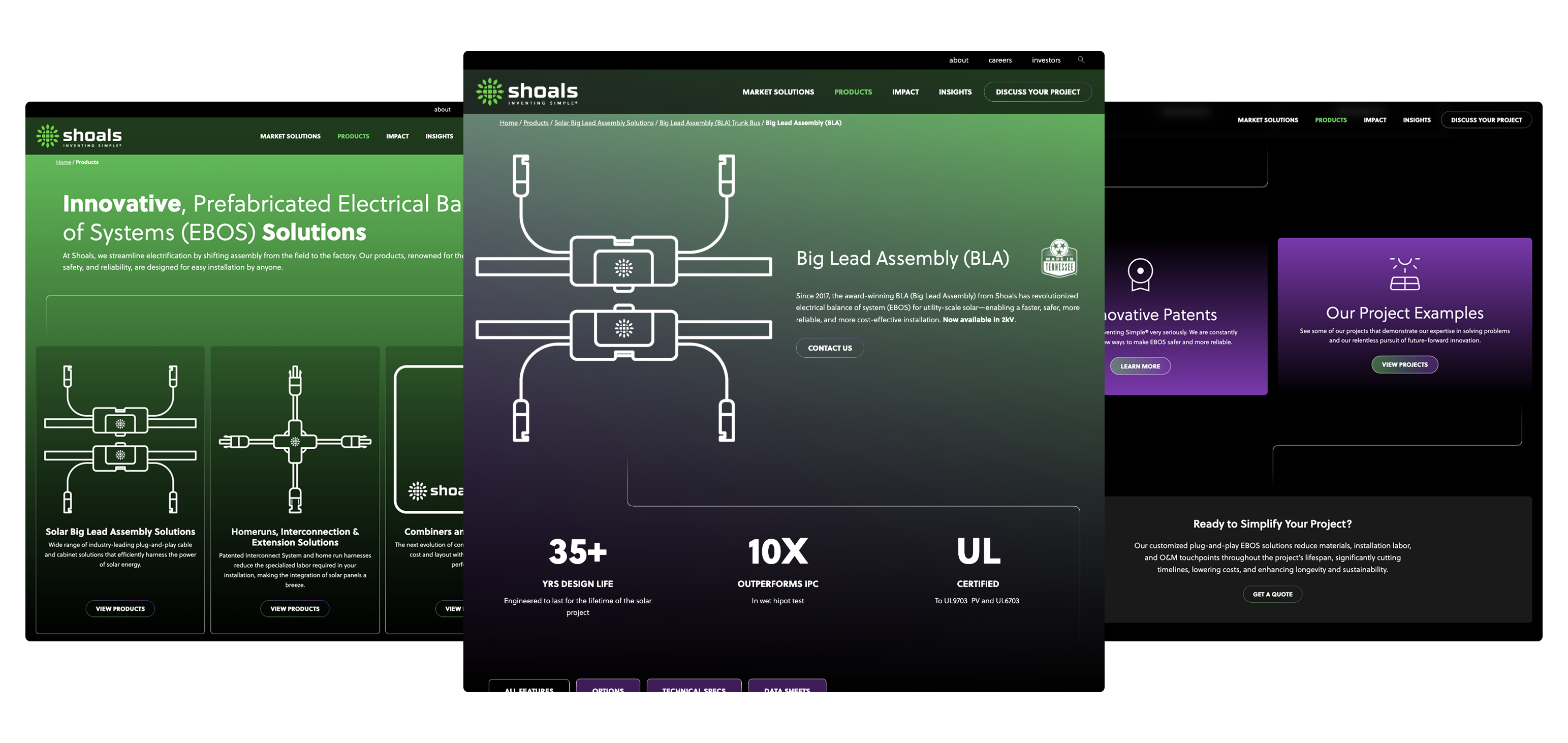The image size is (1568, 743).
Task: Click View Products under Solar Big Lead Assembly
Action: (120, 608)
